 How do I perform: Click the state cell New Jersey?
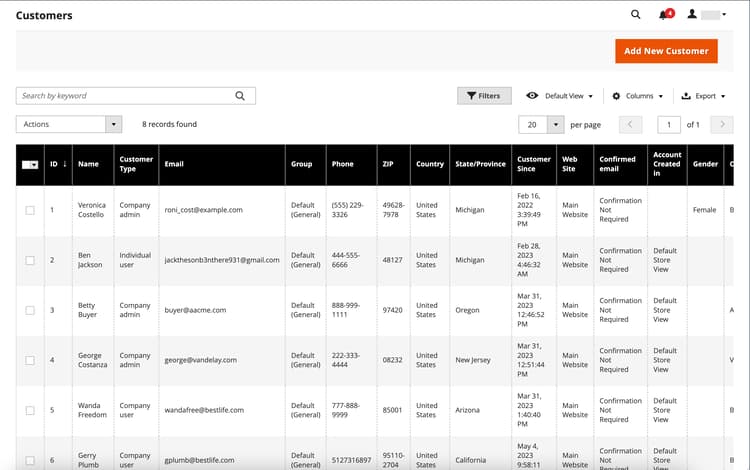click(473, 360)
